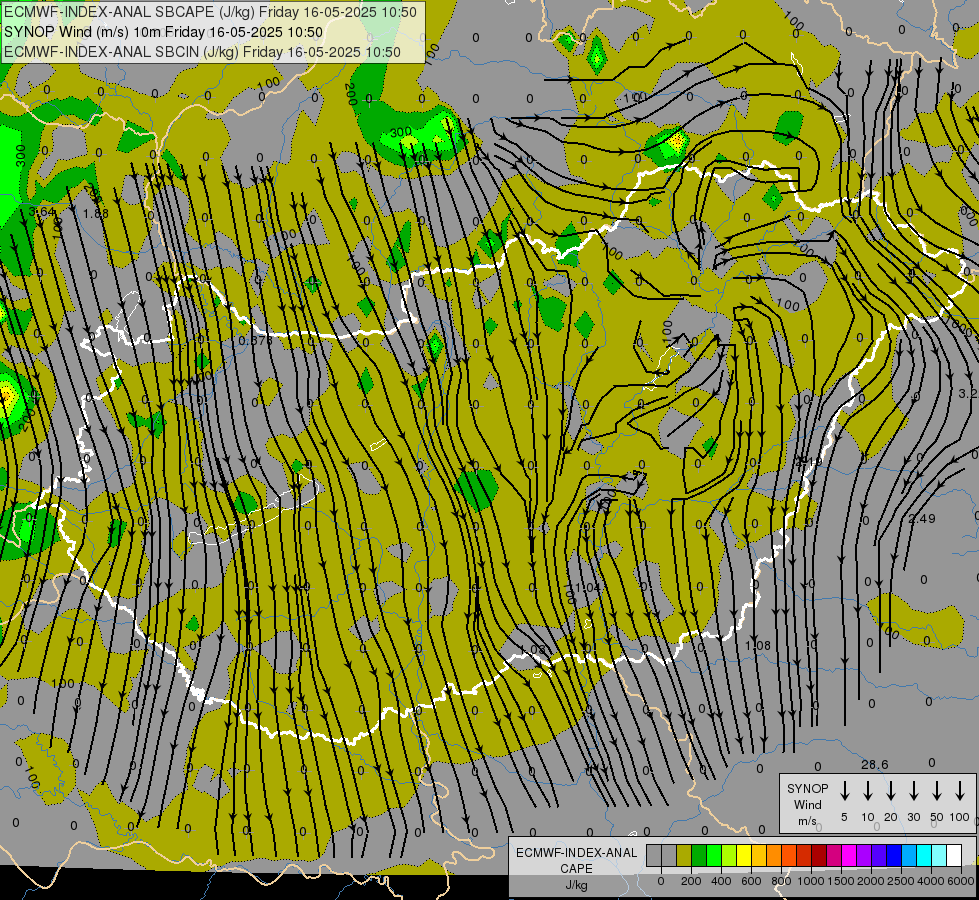Click the 3.64 wind value on map
This screenshot has height=900, width=979.
pos(42,212)
